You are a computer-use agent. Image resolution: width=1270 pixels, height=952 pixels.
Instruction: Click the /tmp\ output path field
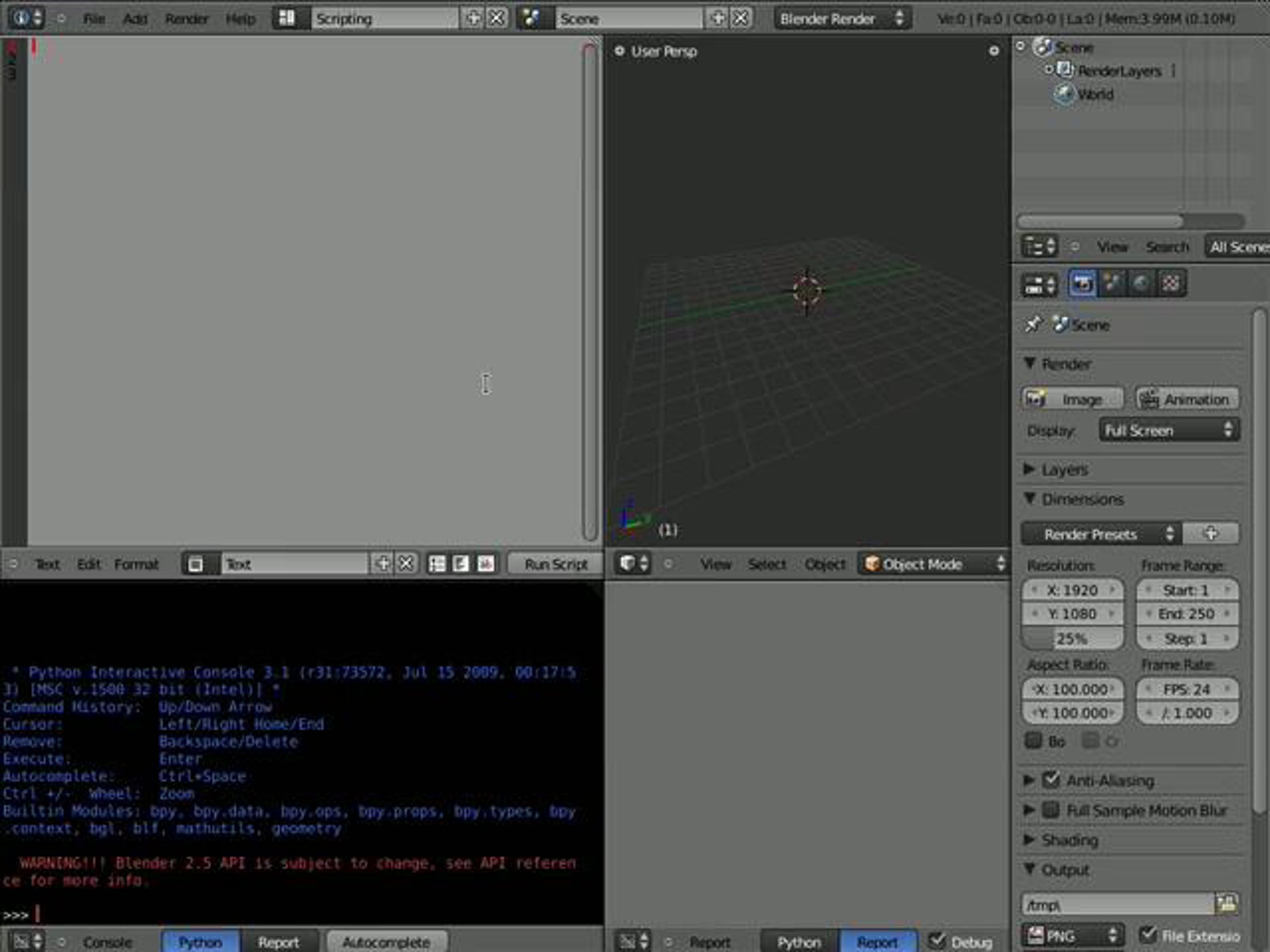point(1117,905)
